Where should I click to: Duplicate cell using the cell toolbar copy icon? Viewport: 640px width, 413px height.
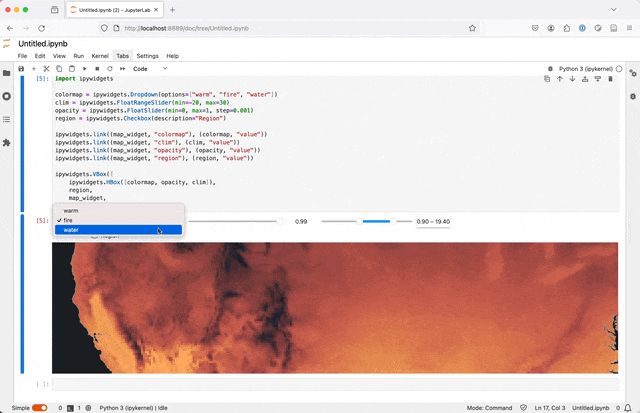coord(547,79)
